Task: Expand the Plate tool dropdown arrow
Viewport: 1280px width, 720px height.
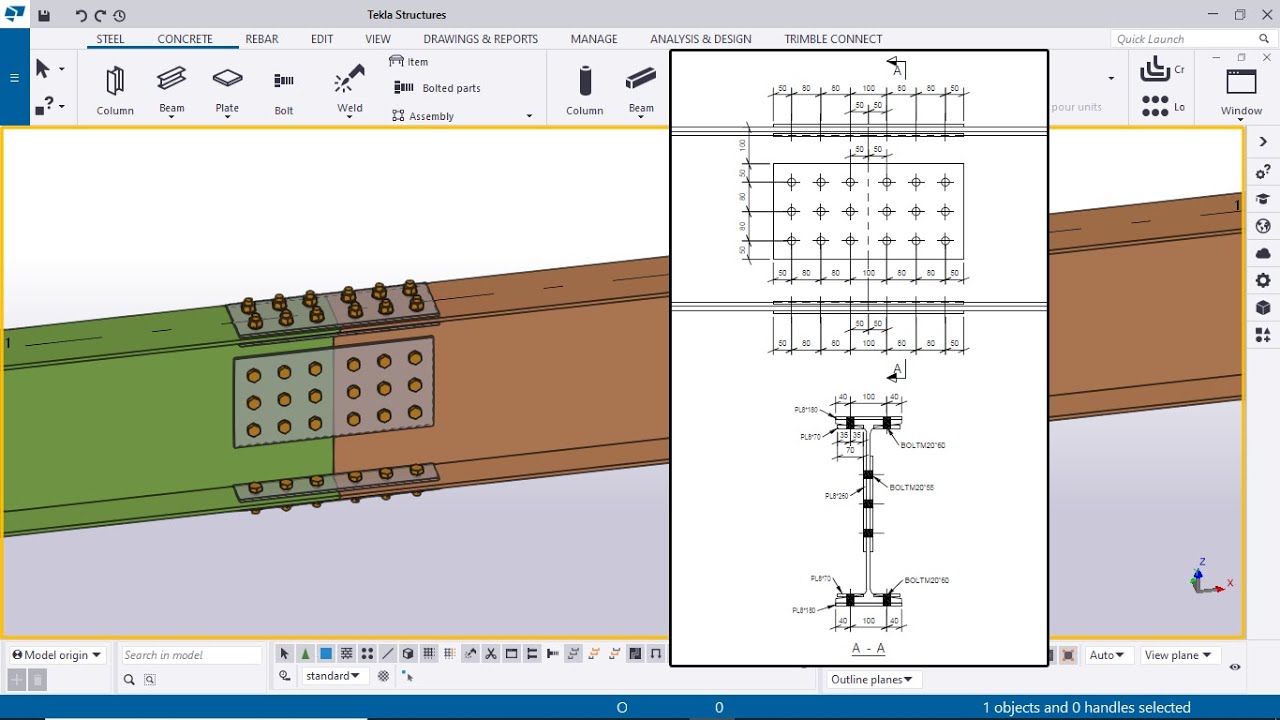Action: point(227,117)
